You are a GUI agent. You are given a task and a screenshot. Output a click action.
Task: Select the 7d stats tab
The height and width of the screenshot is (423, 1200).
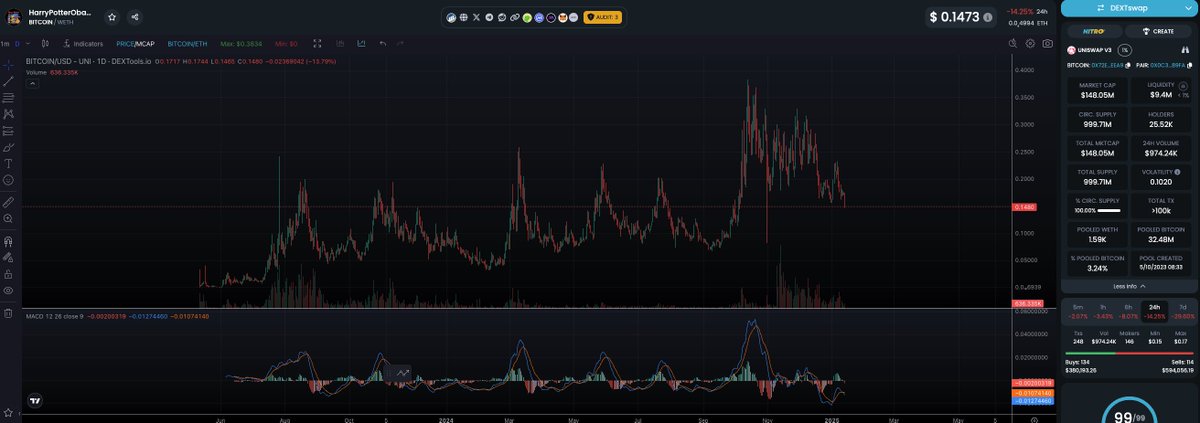point(1182,310)
